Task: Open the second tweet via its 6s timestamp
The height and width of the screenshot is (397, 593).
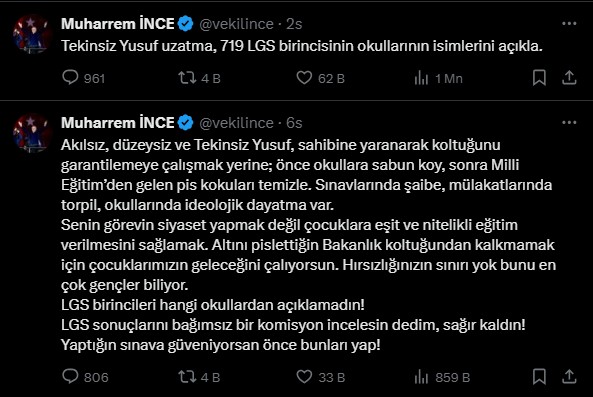Action: (294, 123)
